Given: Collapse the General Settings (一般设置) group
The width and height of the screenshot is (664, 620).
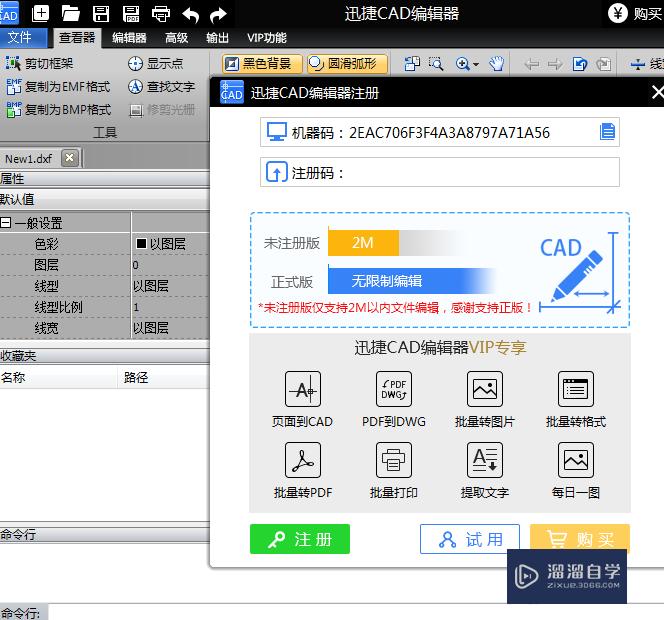Looking at the screenshot, I should pyautogui.click(x=6, y=223).
